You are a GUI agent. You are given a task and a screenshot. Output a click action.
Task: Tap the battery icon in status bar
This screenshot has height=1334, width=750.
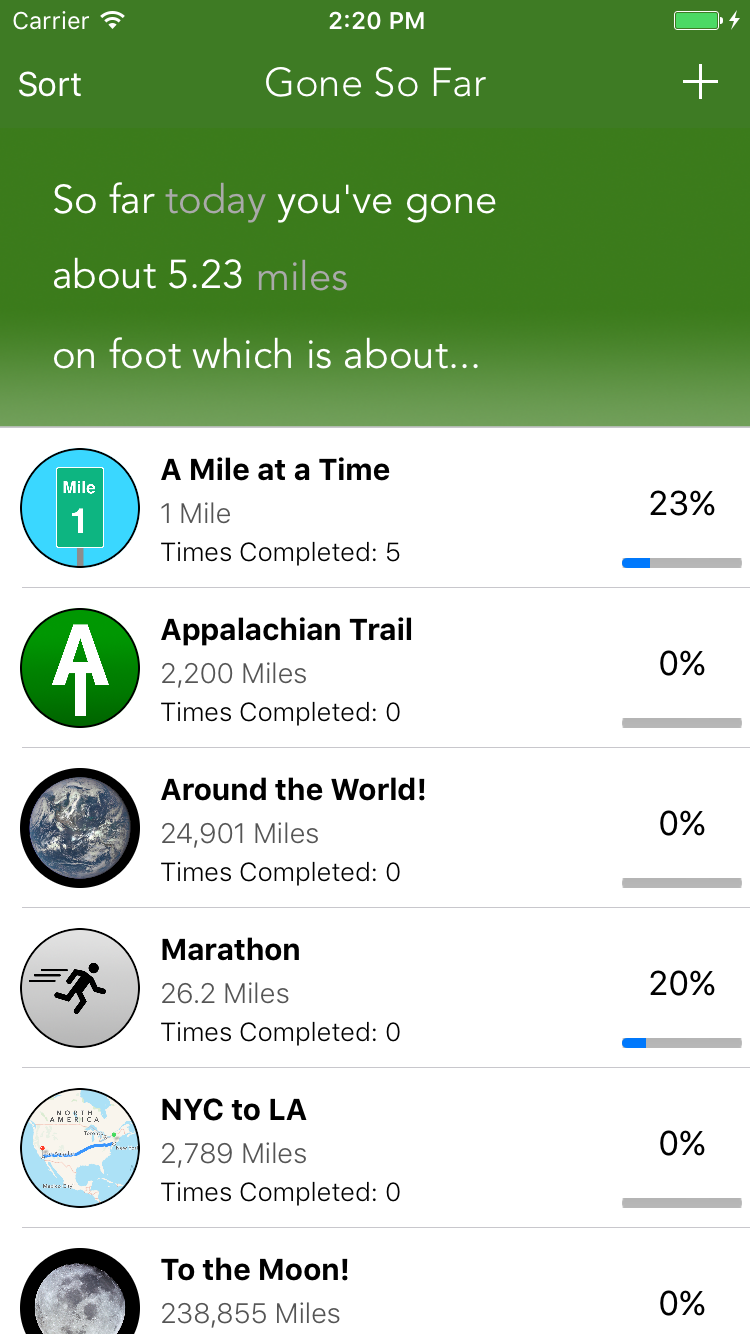(697, 20)
